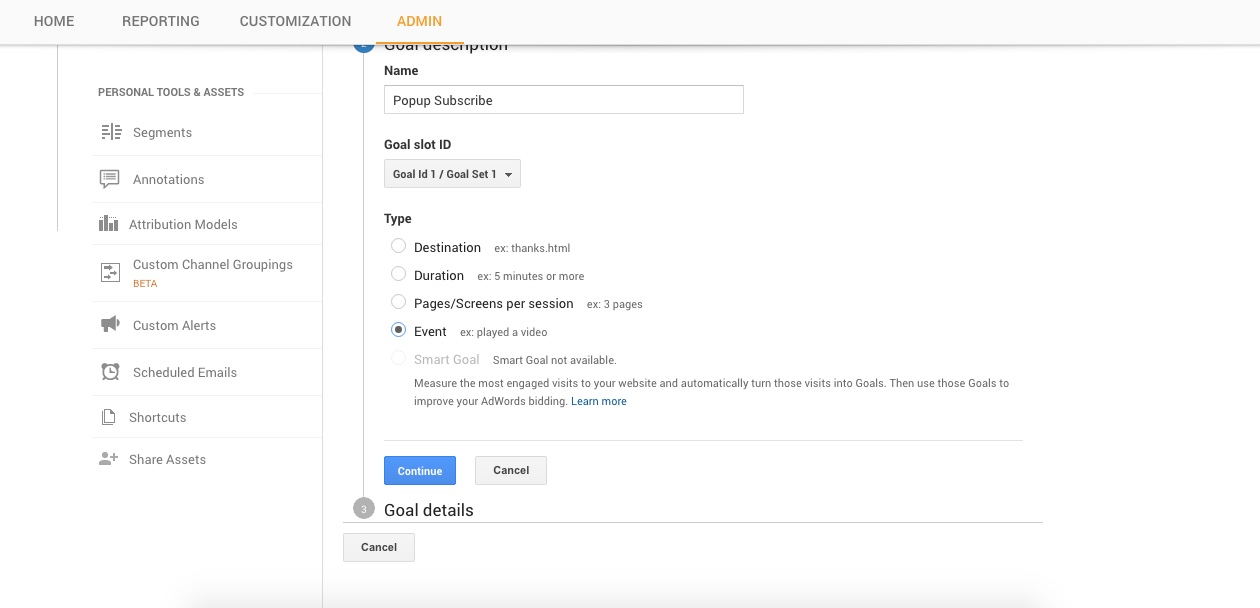
Task: Open the Scheduled Emails link
Action: pyautogui.click(x=185, y=372)
